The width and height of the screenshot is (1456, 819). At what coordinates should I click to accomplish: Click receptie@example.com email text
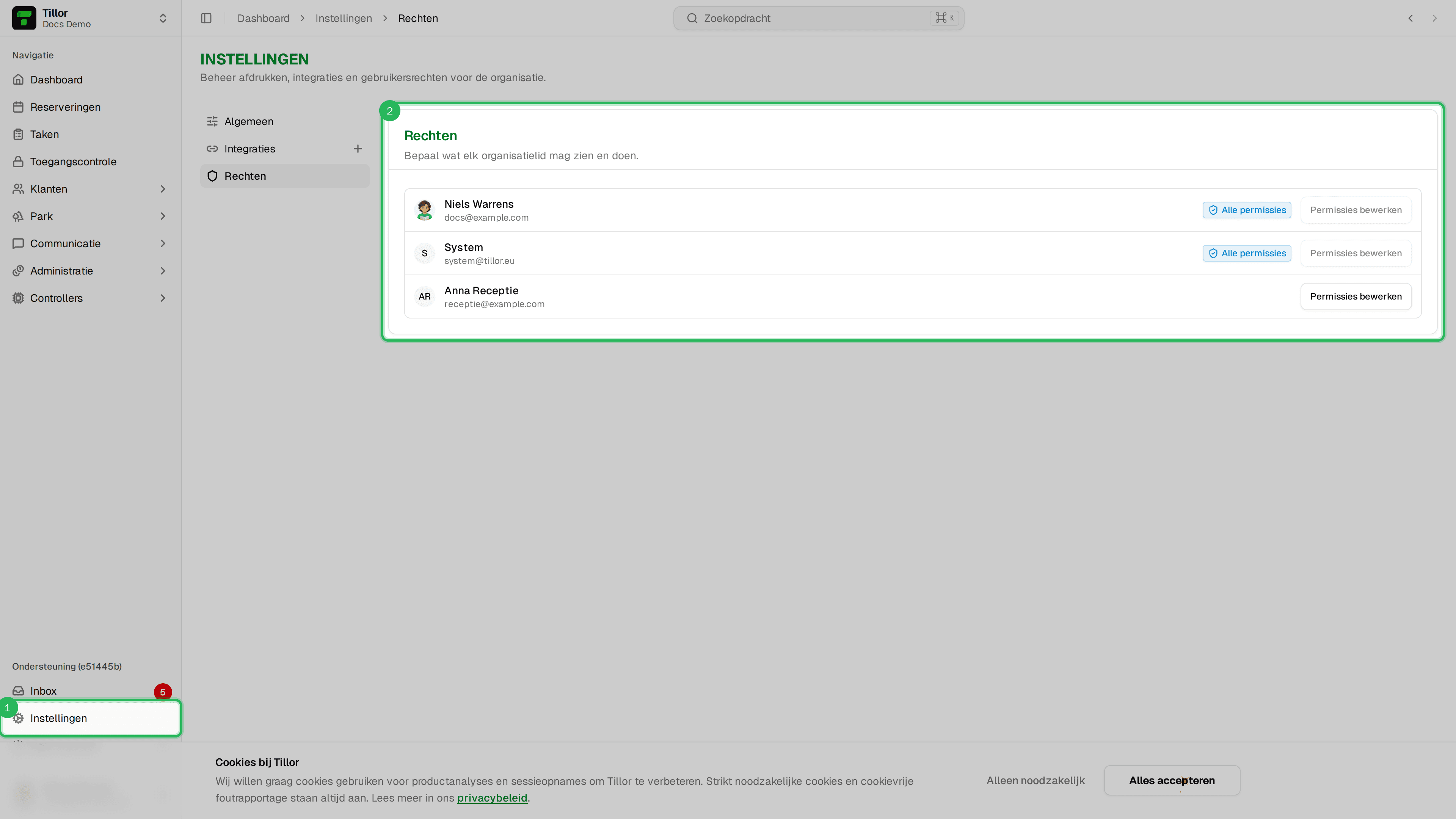(x=494, y=304)
